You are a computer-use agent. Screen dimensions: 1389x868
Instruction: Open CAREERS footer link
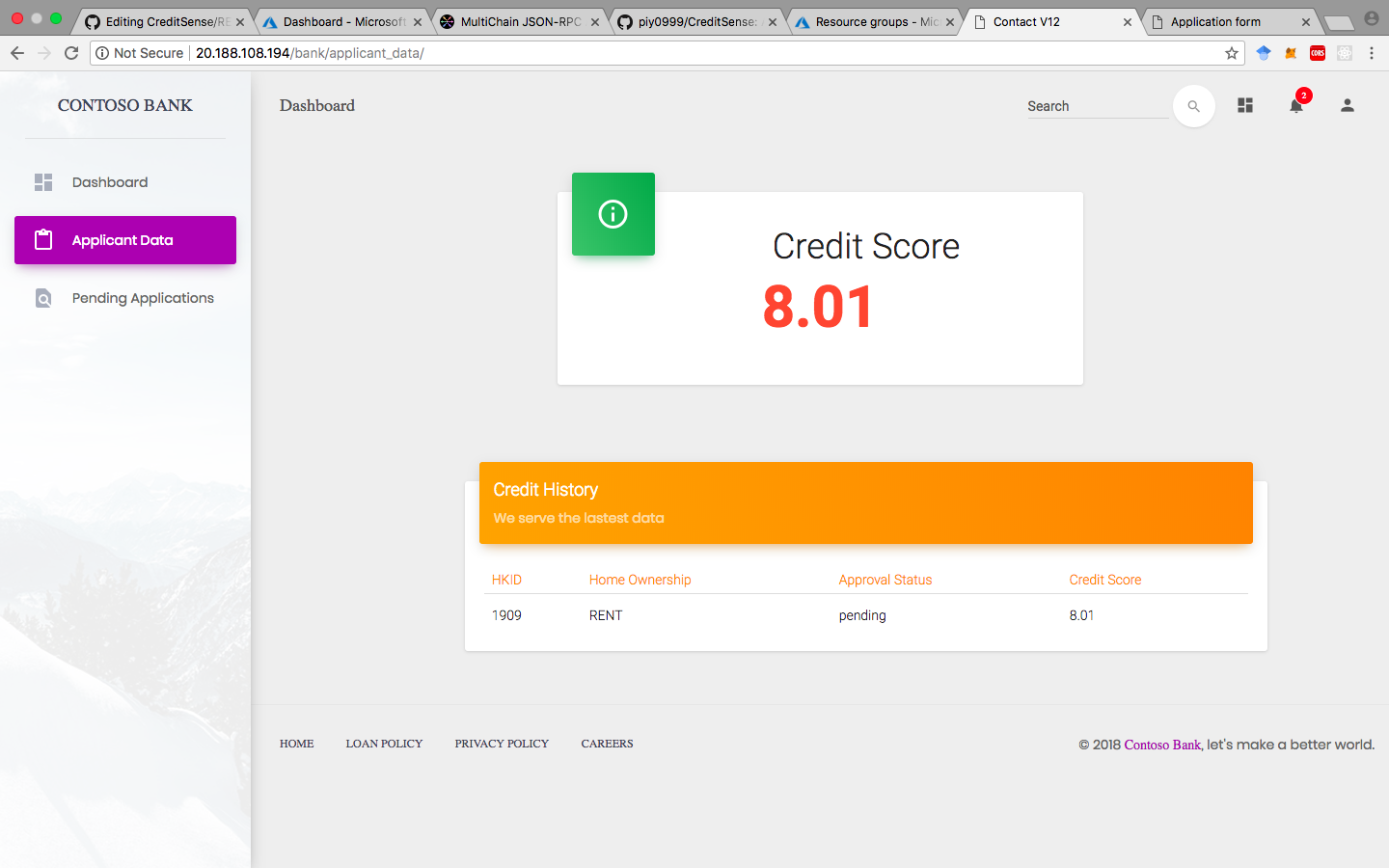coord(608,744)
